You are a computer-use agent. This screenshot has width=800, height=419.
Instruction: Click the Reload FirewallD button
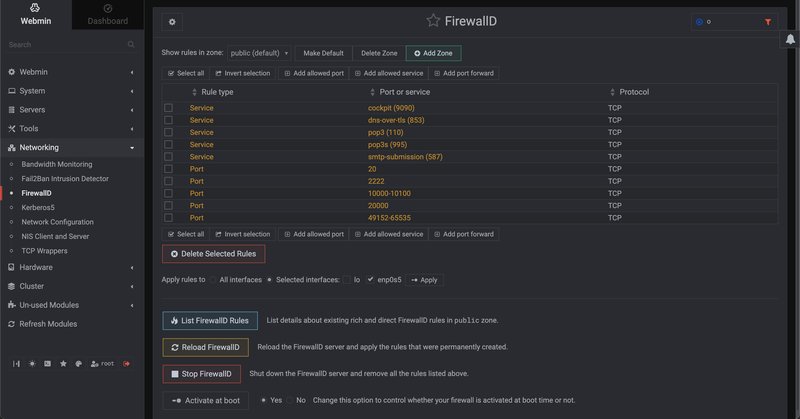(205, 347)
